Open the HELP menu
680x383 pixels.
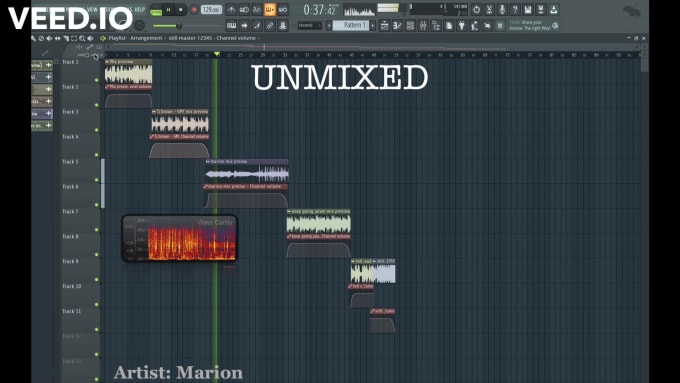(139, 10)
